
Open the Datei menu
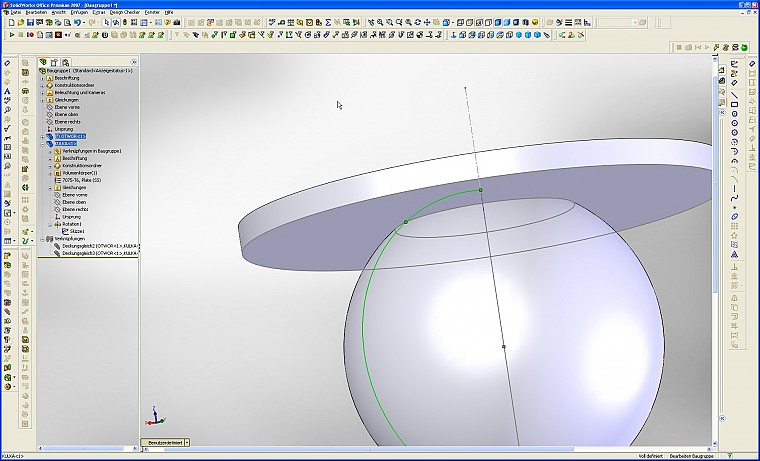point(16,12)
